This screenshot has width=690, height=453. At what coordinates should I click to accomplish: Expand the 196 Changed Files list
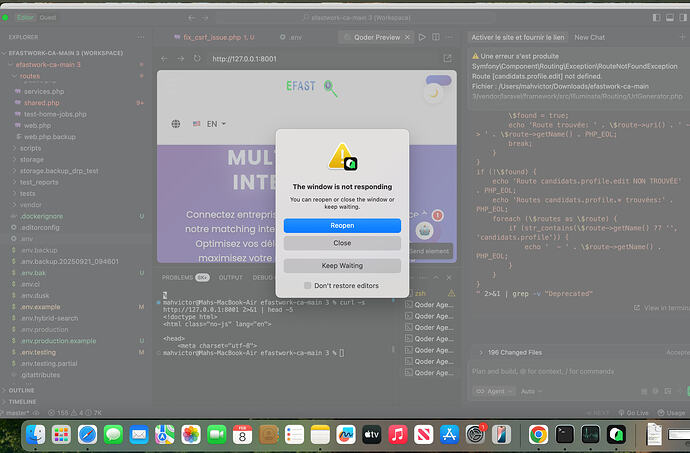pos(510,352)
